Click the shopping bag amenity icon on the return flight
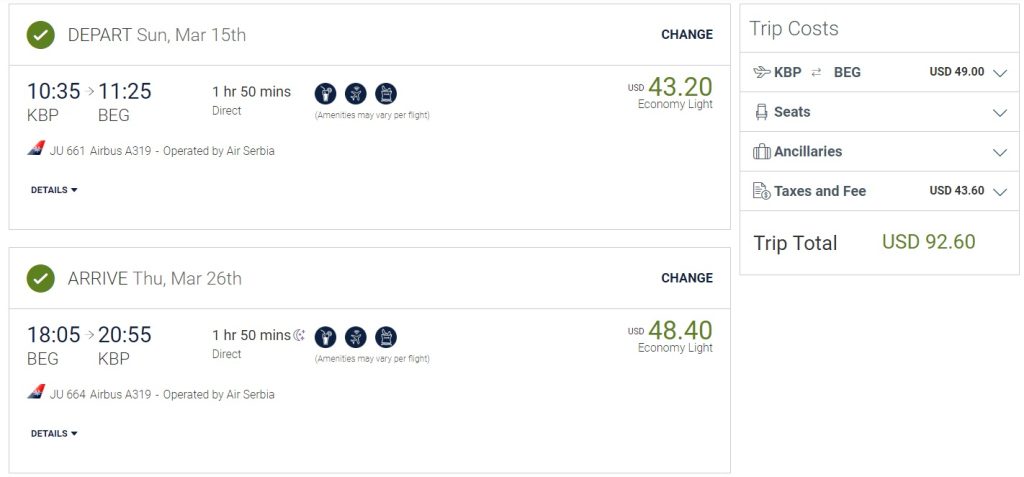 (x=386, y=337)
